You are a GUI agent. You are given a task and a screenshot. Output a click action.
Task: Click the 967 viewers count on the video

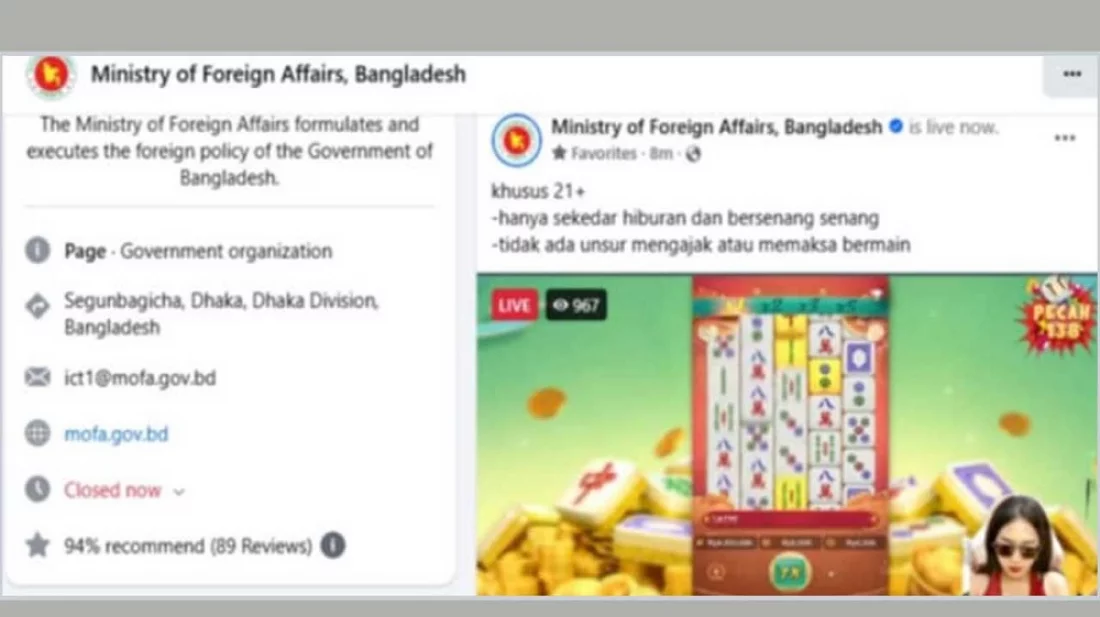576,305
